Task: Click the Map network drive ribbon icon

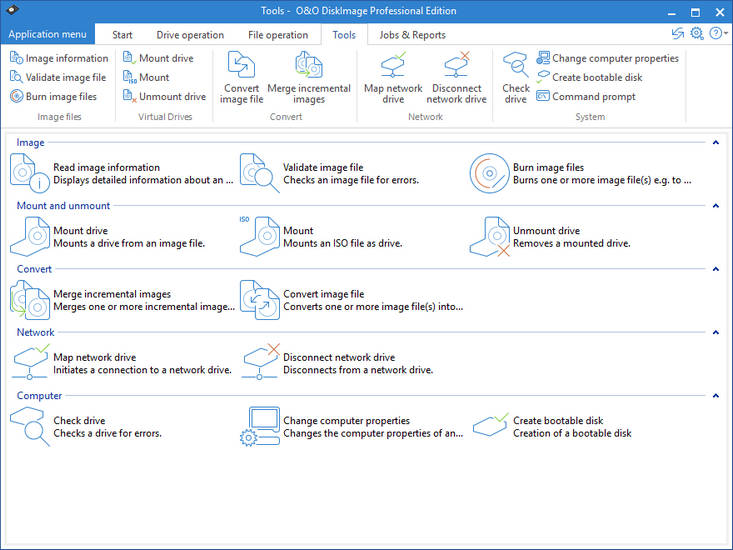Action: pyautogui.click(x=393, y=66)
